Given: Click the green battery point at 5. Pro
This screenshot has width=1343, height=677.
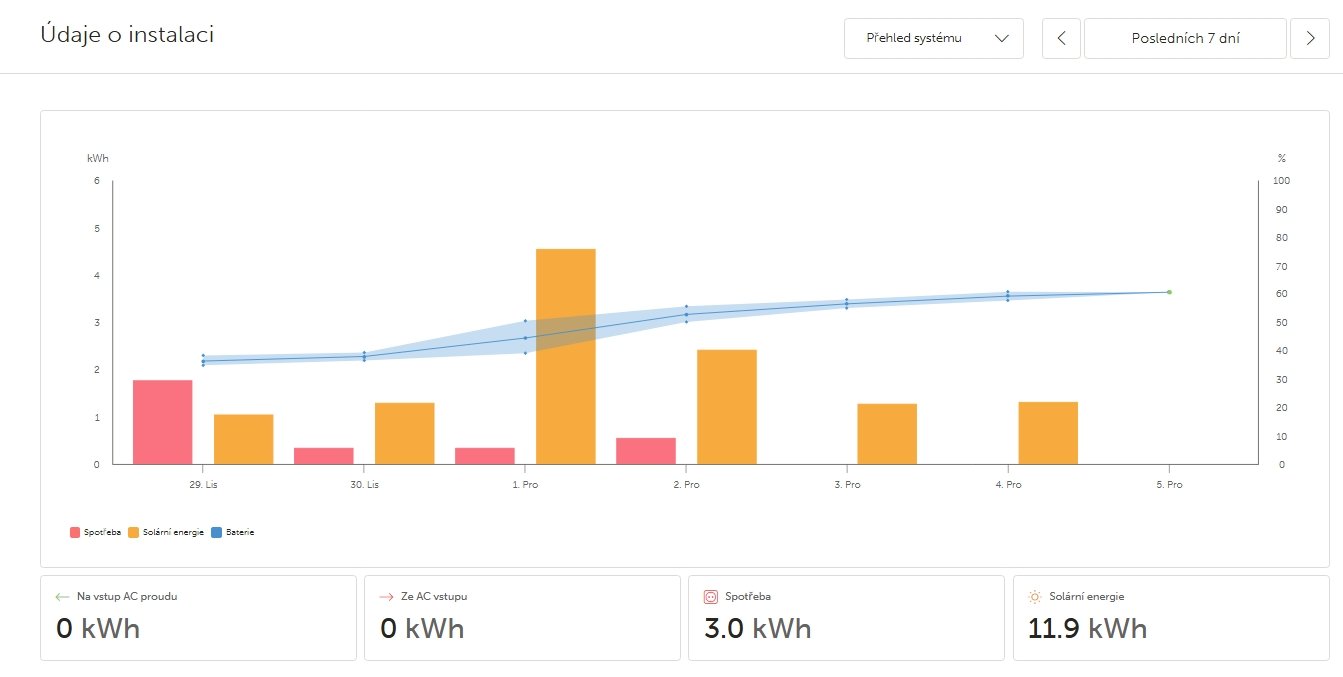Looking at the screenshot, I should pyautogui.click(x=1169, y=292).
